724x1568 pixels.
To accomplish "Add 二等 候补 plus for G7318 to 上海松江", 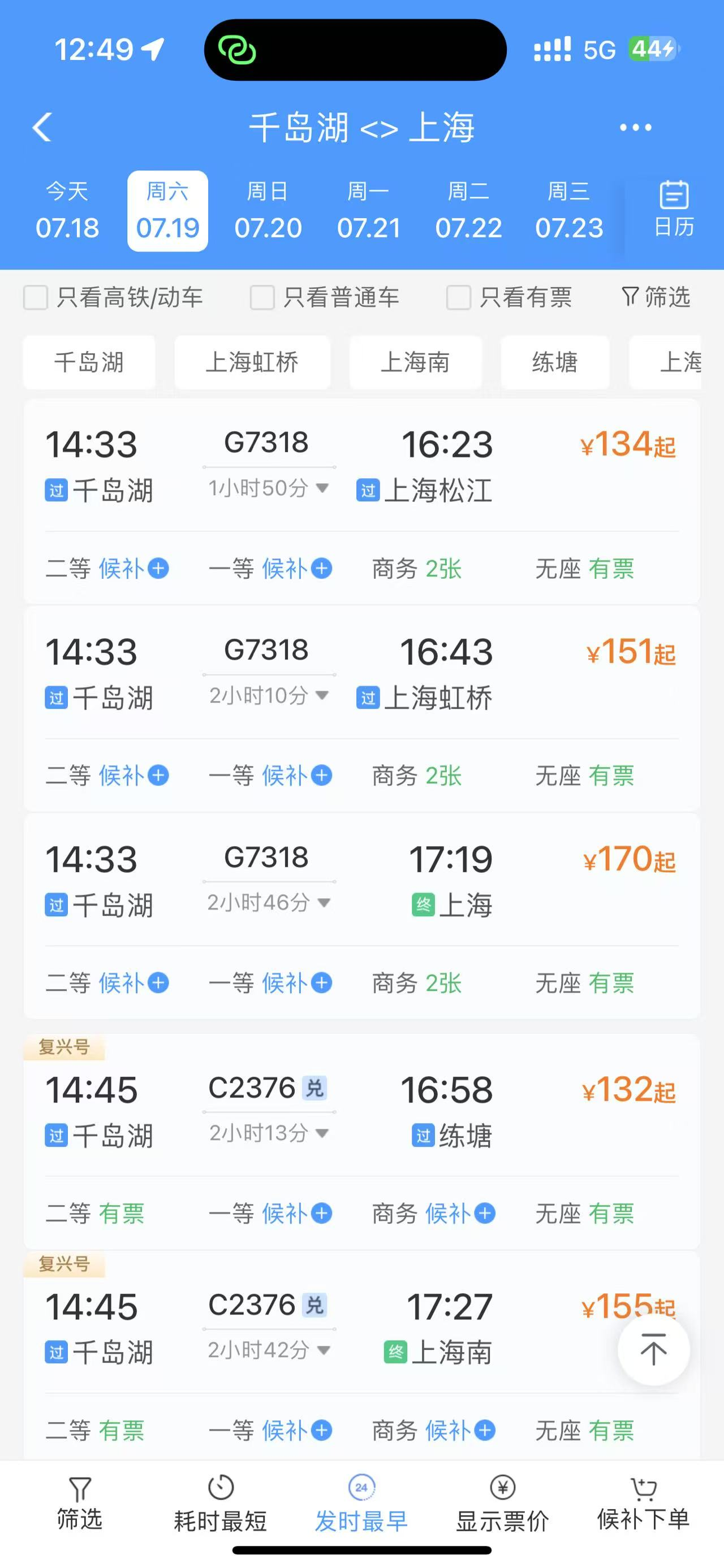I will click(158, 569).
